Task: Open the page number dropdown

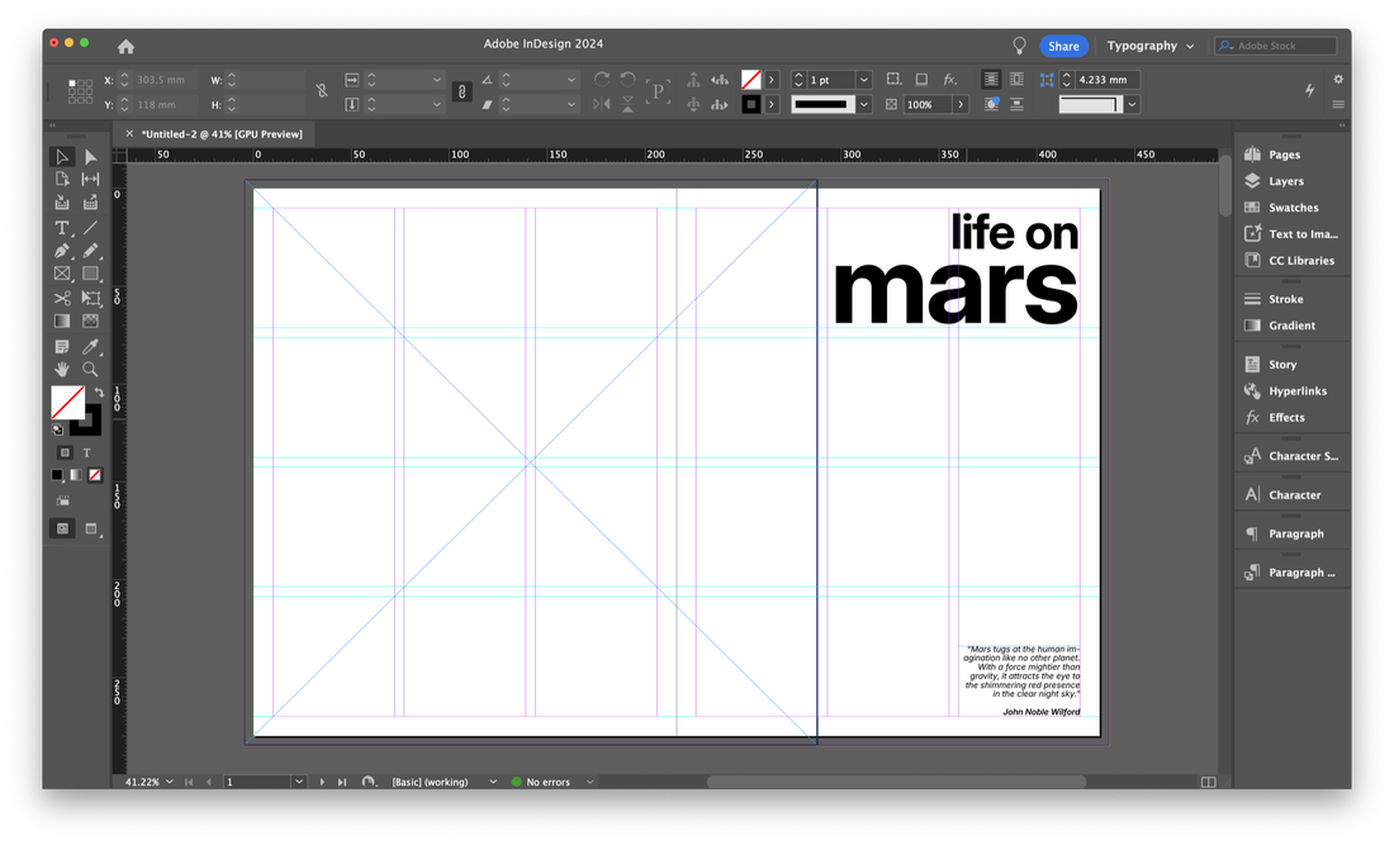Action: [x=299, y=782]
